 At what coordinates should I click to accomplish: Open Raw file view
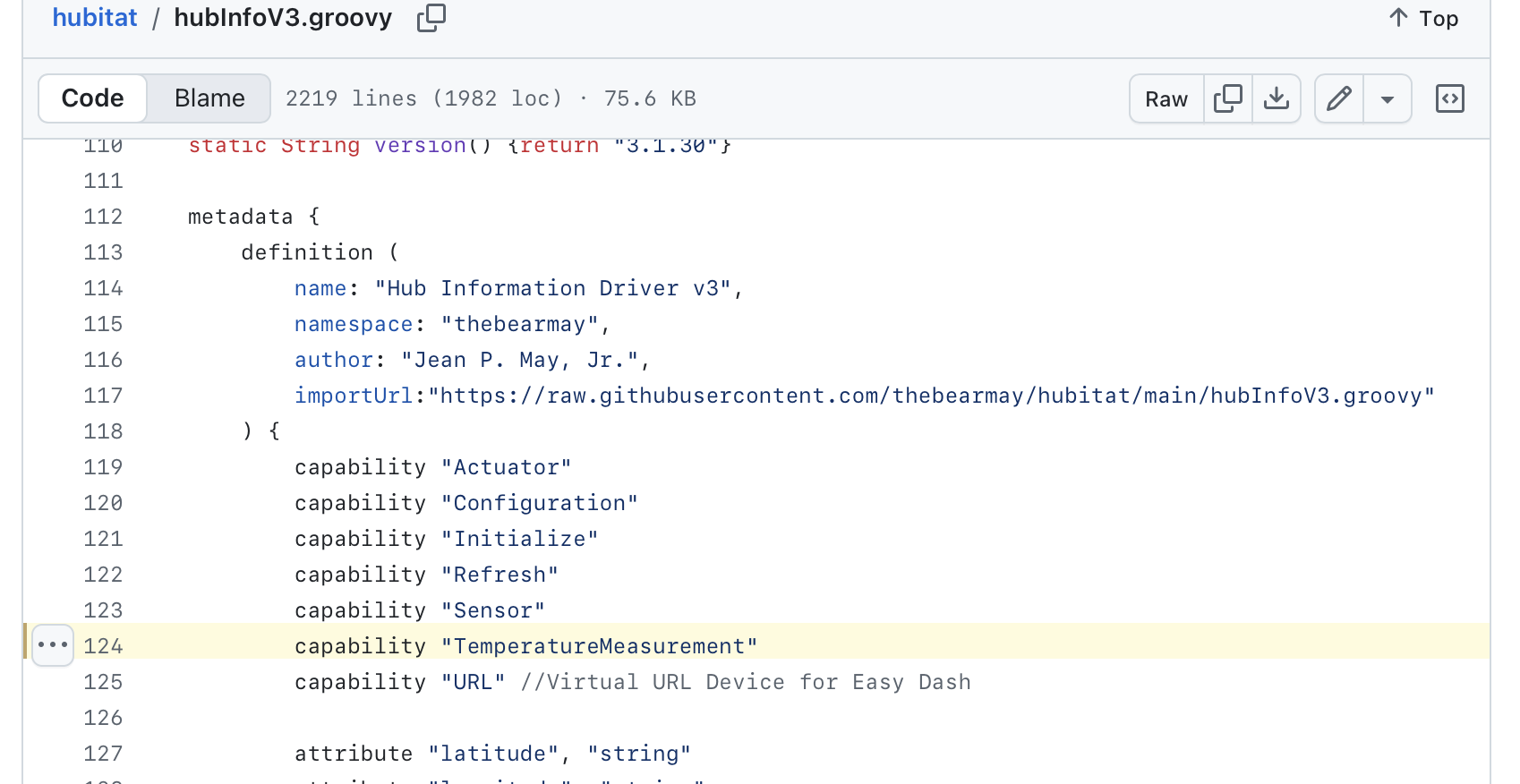1166,98
